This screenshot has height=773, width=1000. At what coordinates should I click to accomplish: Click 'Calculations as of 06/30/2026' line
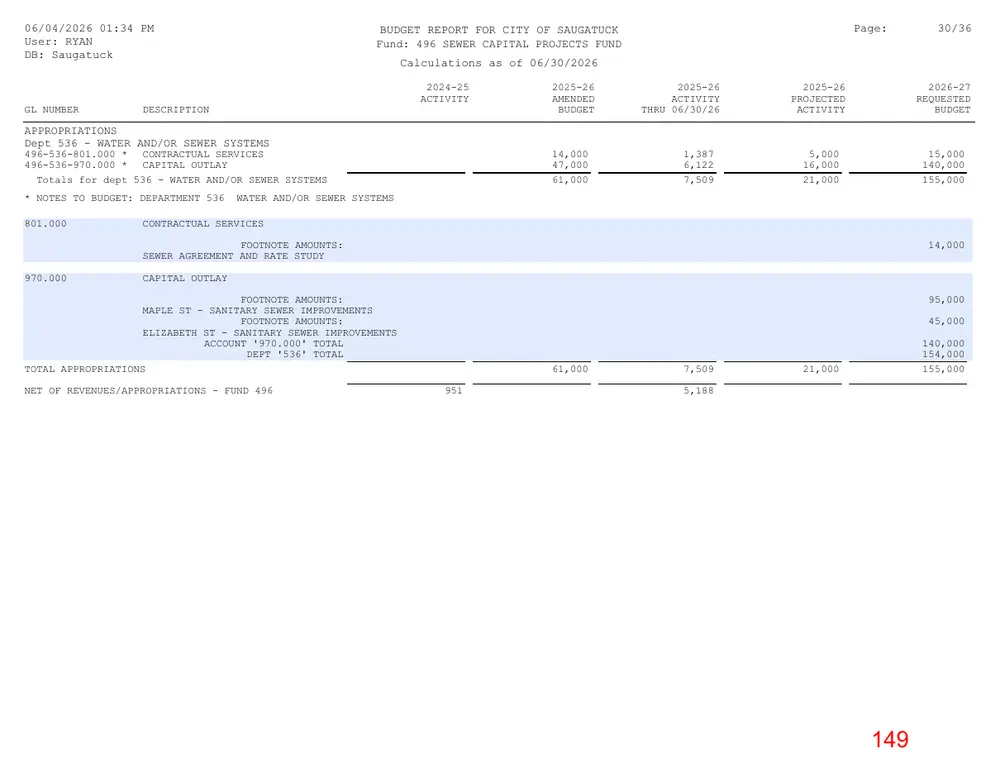[x=499, y=63]
